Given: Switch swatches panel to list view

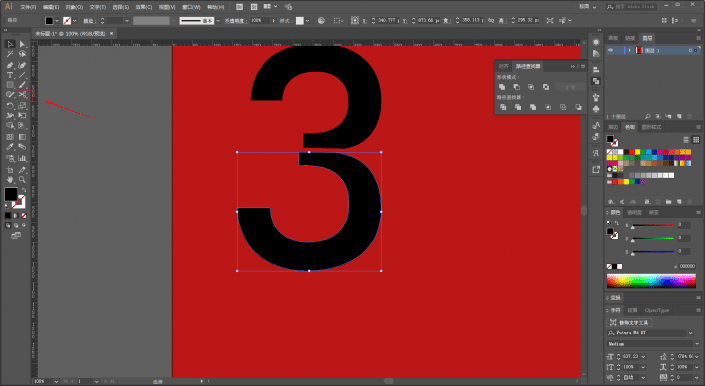Looking at the screenshot, I should 686,140.
